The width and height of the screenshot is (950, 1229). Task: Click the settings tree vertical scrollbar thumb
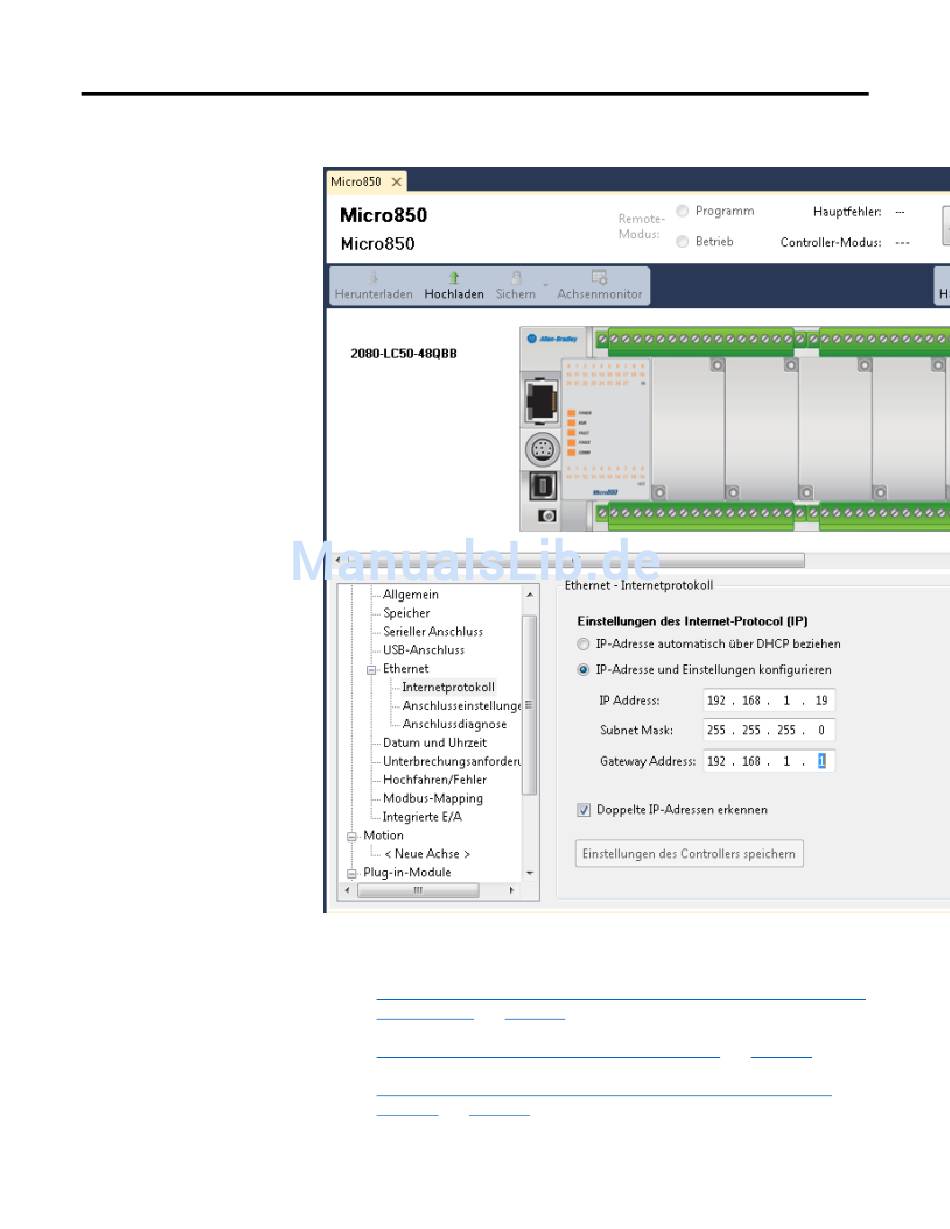(x=530, y=706)
